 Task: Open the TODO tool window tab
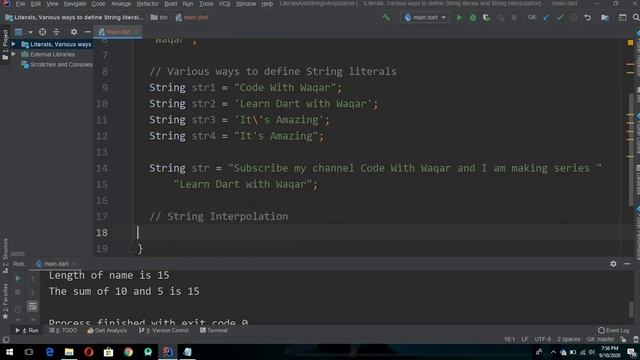click(x=63, y=330)
